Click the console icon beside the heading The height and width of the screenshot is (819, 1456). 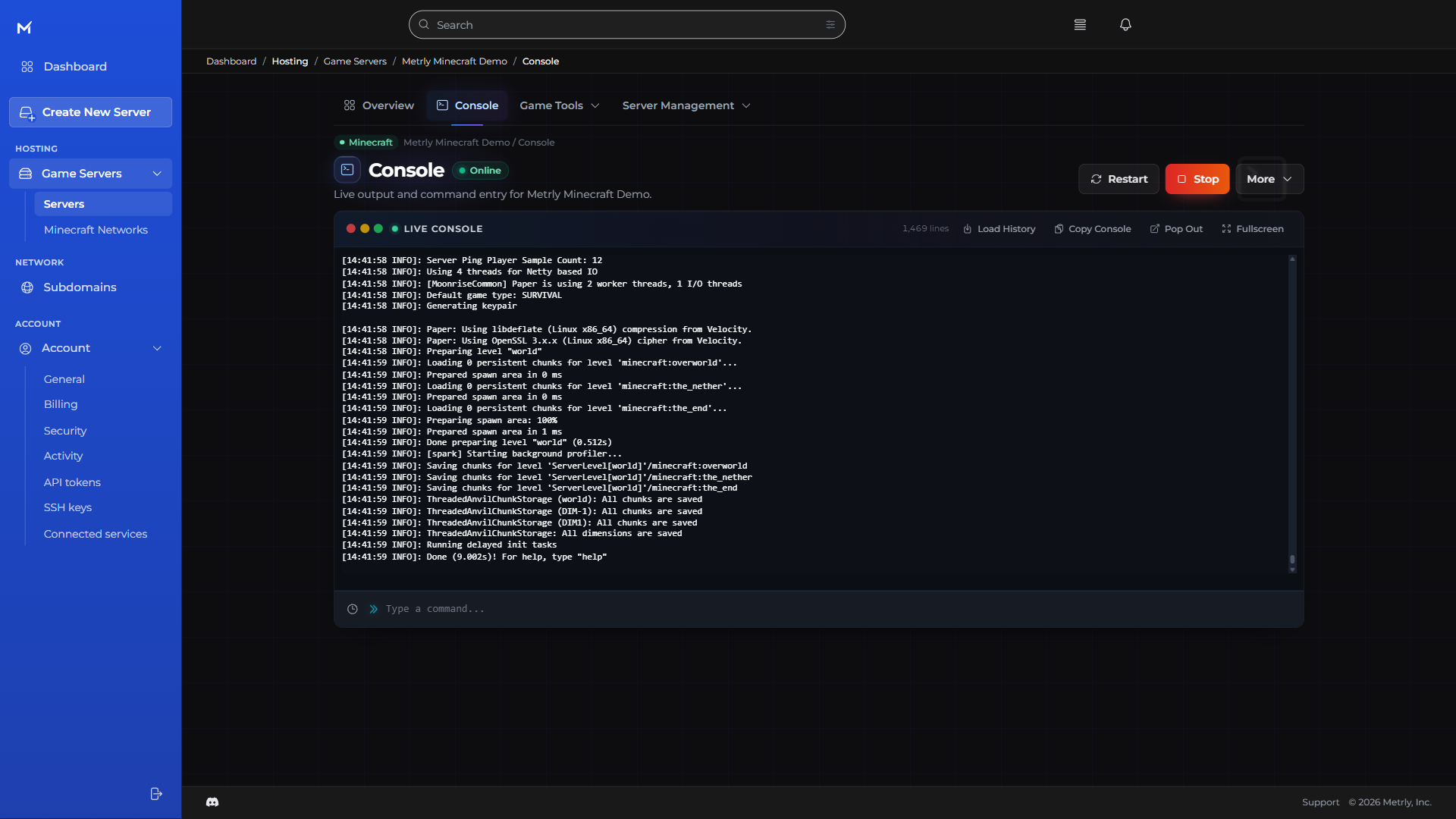click(347, 170)
